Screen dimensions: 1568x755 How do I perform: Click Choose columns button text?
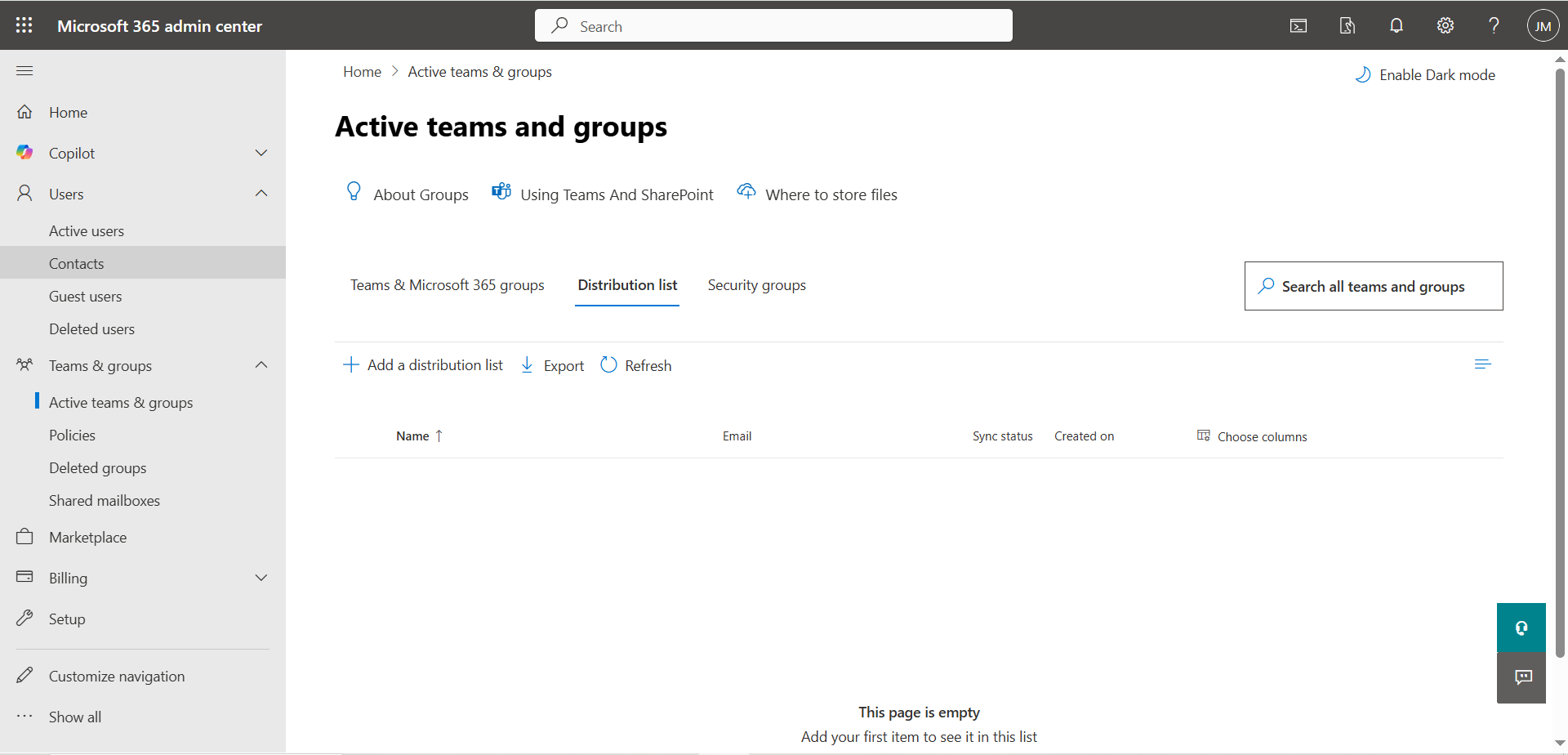pos(1263,436)
